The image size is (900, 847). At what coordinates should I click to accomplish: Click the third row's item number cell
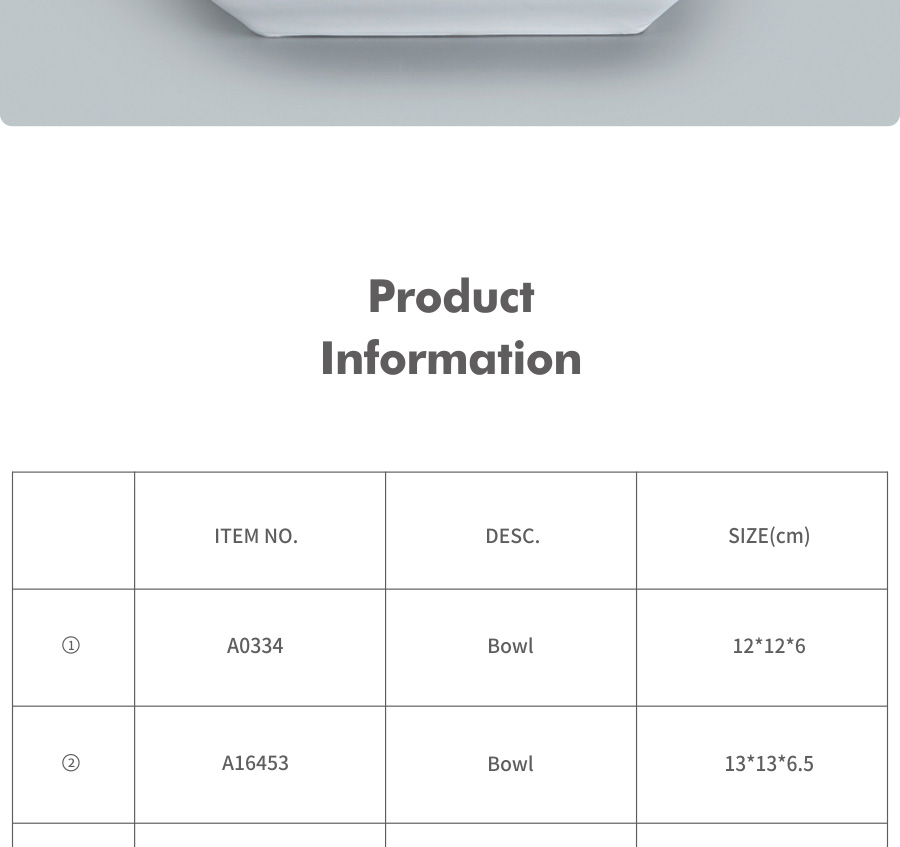(x=260, y=836)
